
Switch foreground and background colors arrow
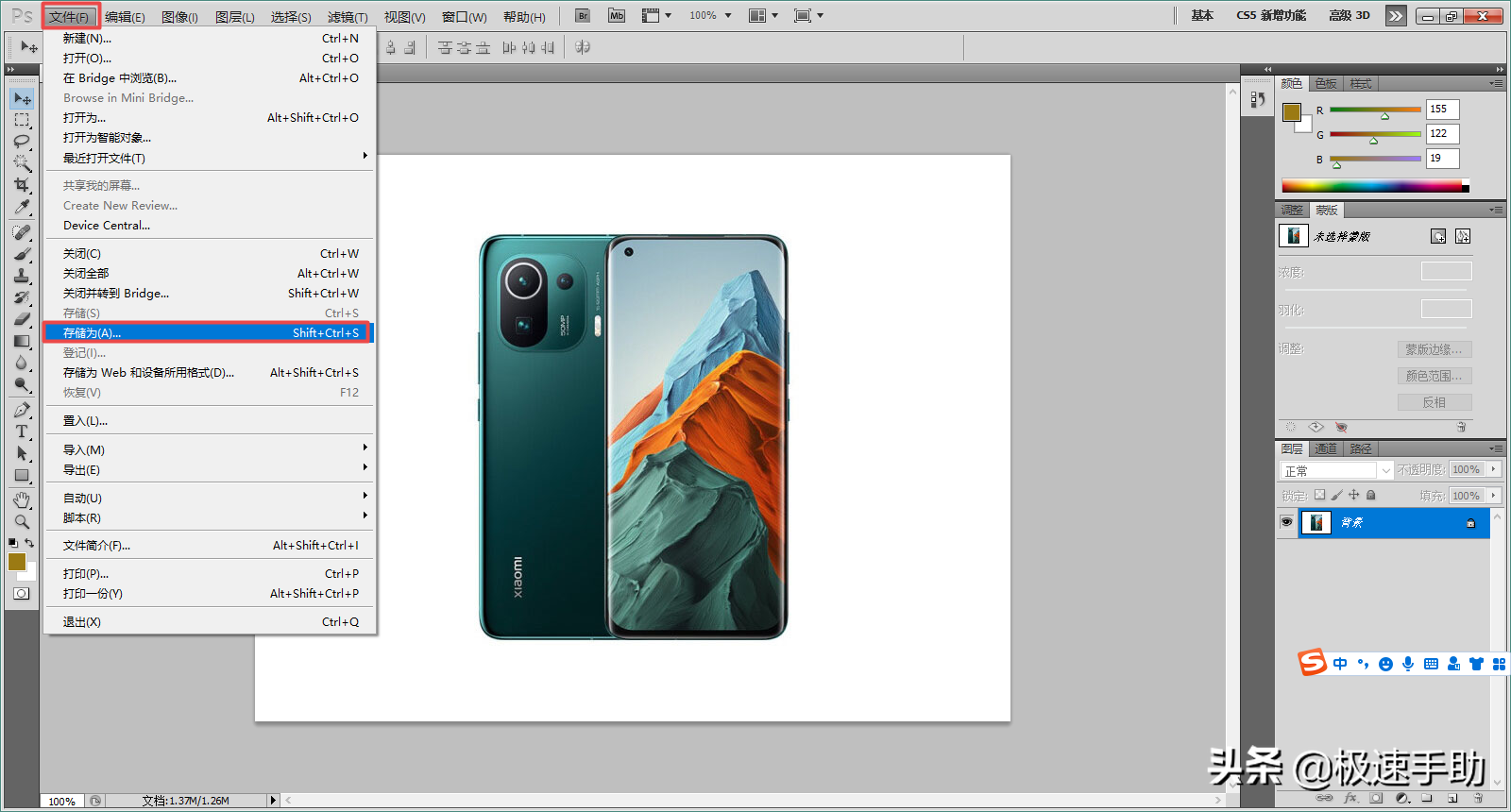(x=29, y=543)
